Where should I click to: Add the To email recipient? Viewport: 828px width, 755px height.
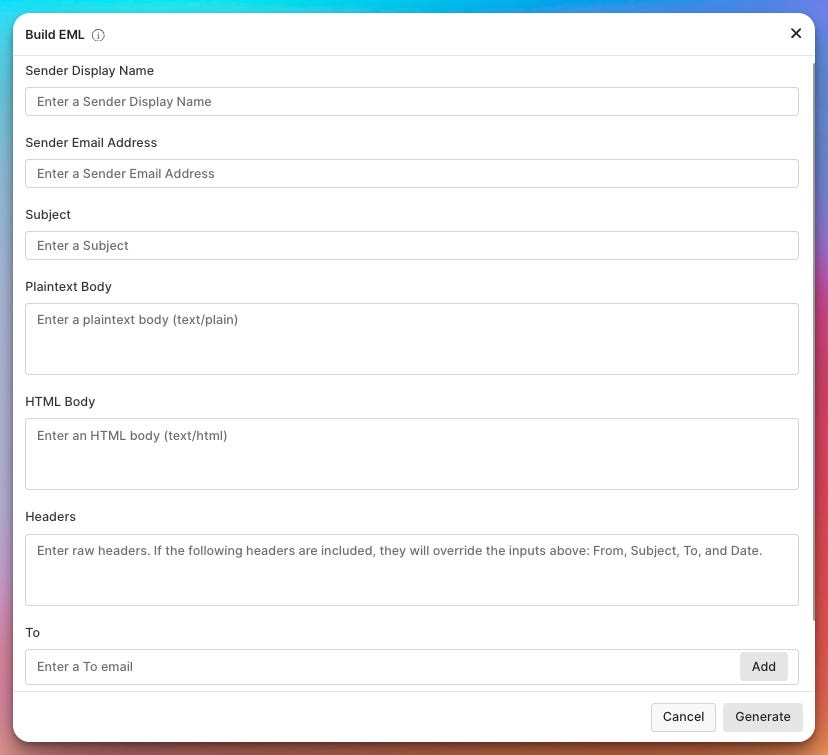point(764,667)
